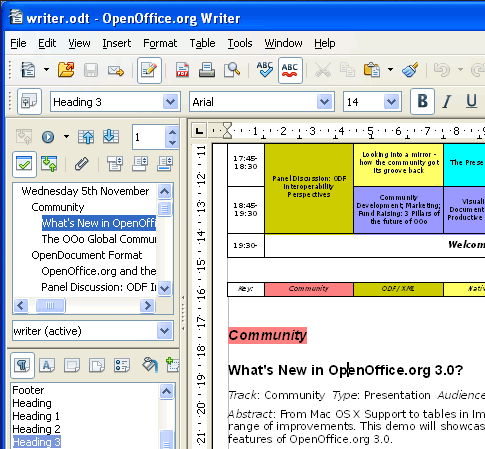This screenshot has width=485, height=449.
Task: Open the Help menu
Action: (325, 43)
